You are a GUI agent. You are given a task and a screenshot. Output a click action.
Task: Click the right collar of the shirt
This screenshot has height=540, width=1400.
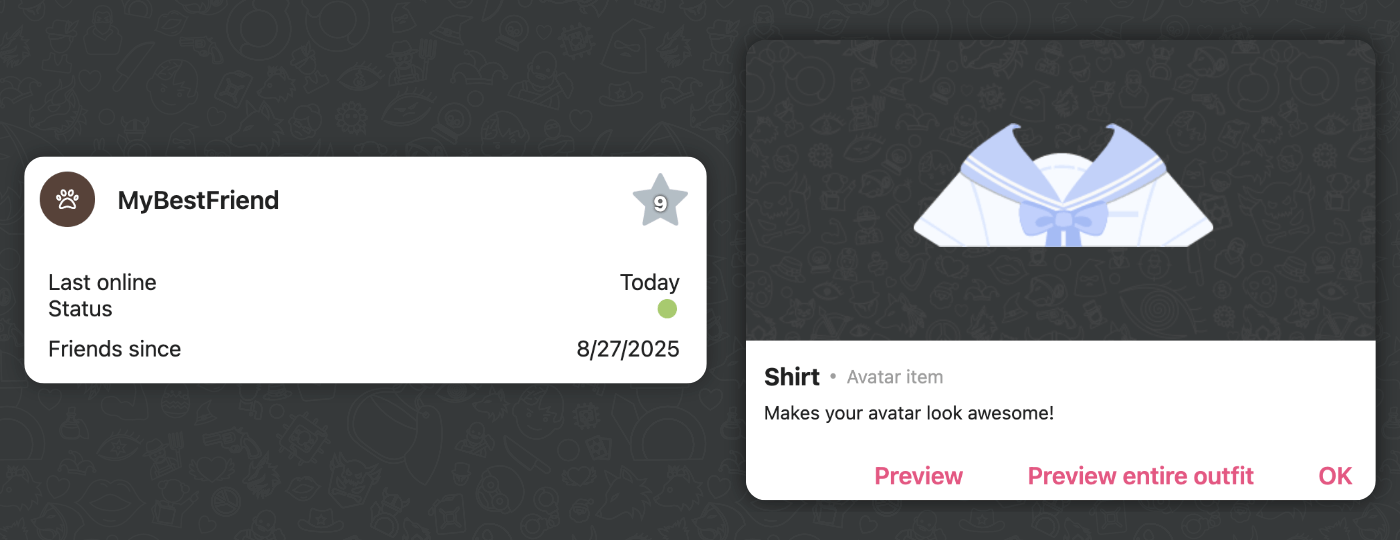1135,160
